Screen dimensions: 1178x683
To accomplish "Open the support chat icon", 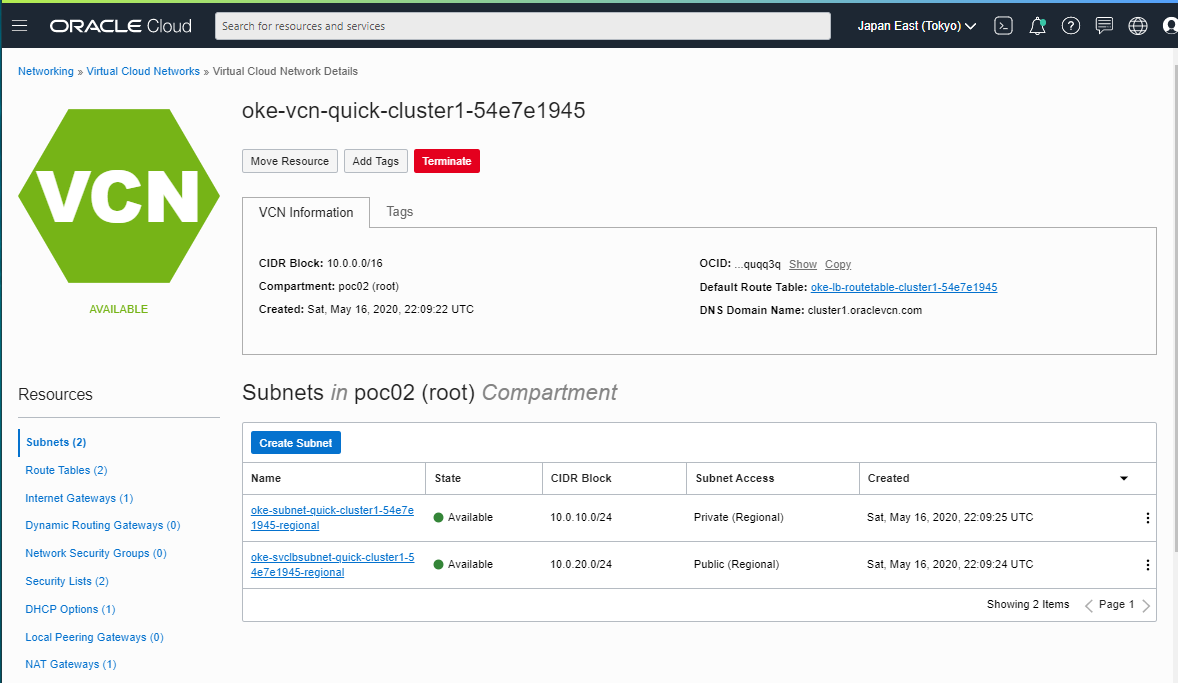I will (1104, 26).
